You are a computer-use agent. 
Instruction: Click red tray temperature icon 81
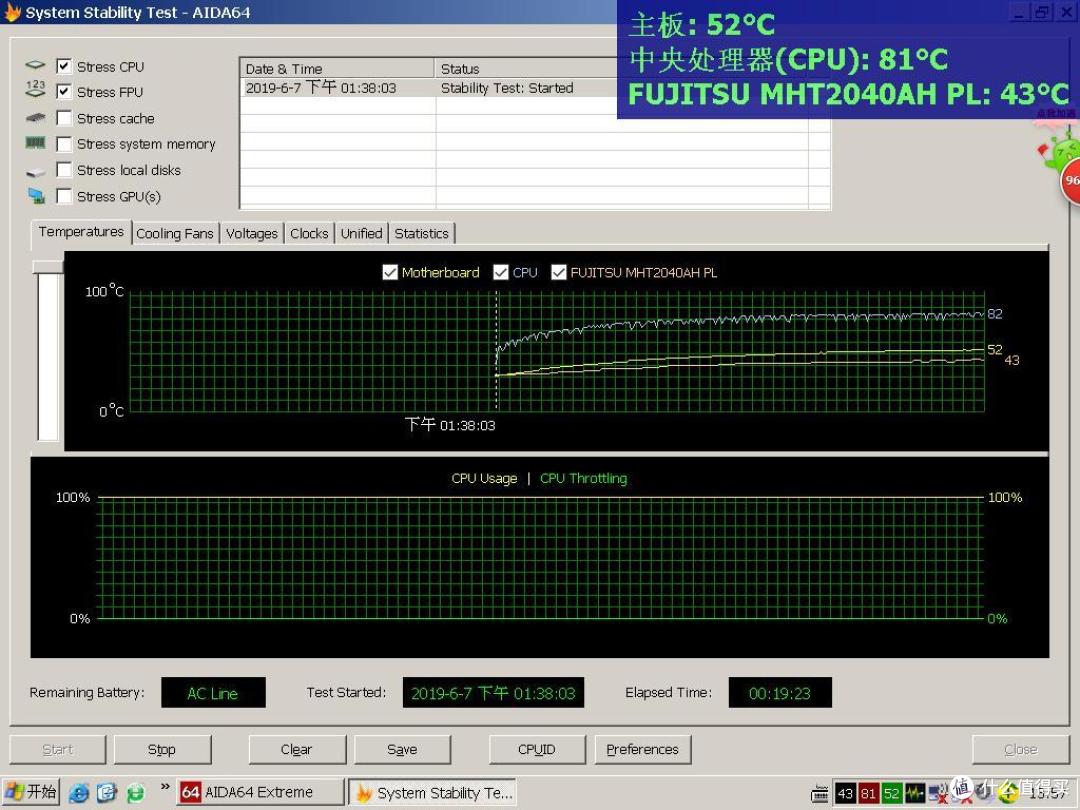click(868, 793)
